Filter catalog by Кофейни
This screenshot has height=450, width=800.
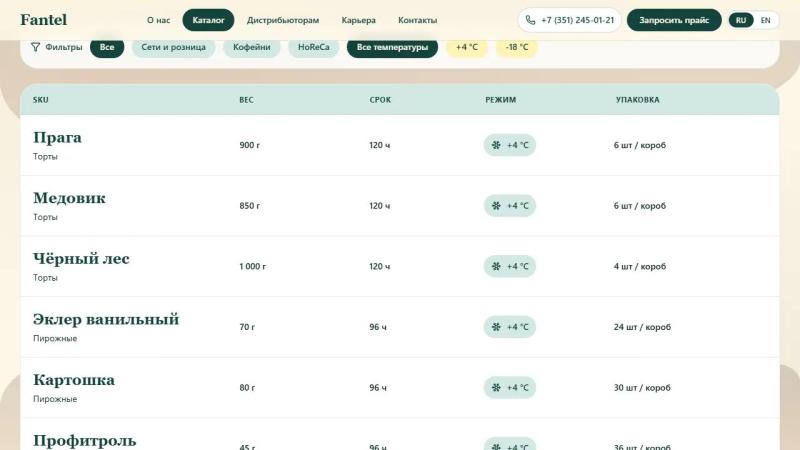[x=252, y=47]
